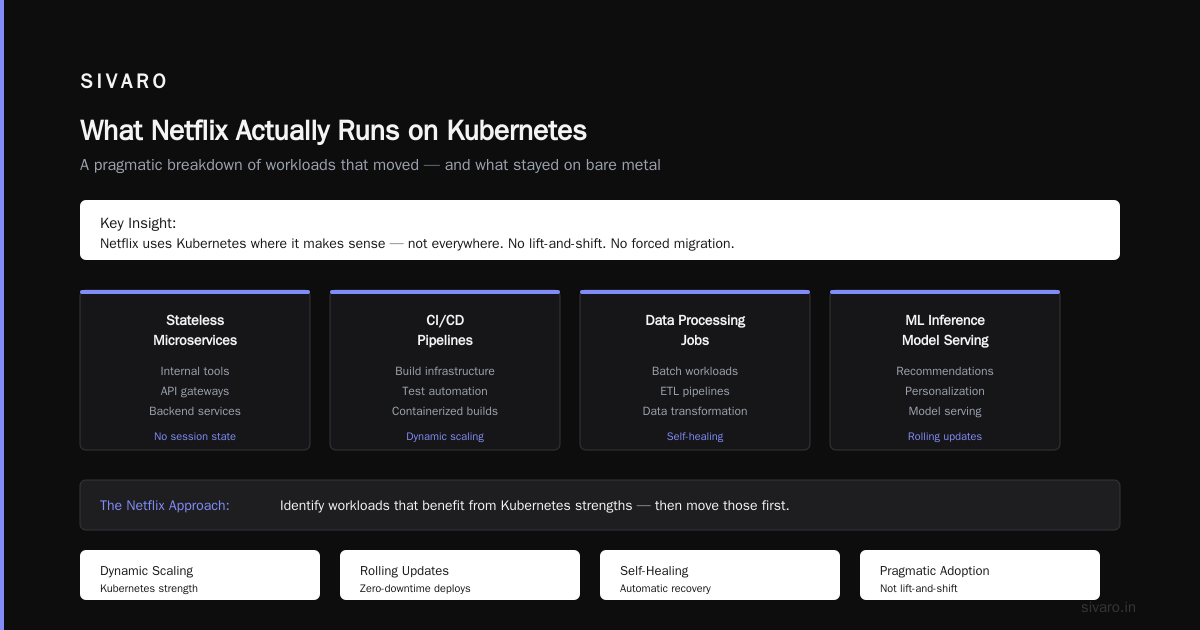Screen dimensions: 1200x630
Task: Click the Dynamic Scaling bottom card title
Action: (x=147, y=571)
